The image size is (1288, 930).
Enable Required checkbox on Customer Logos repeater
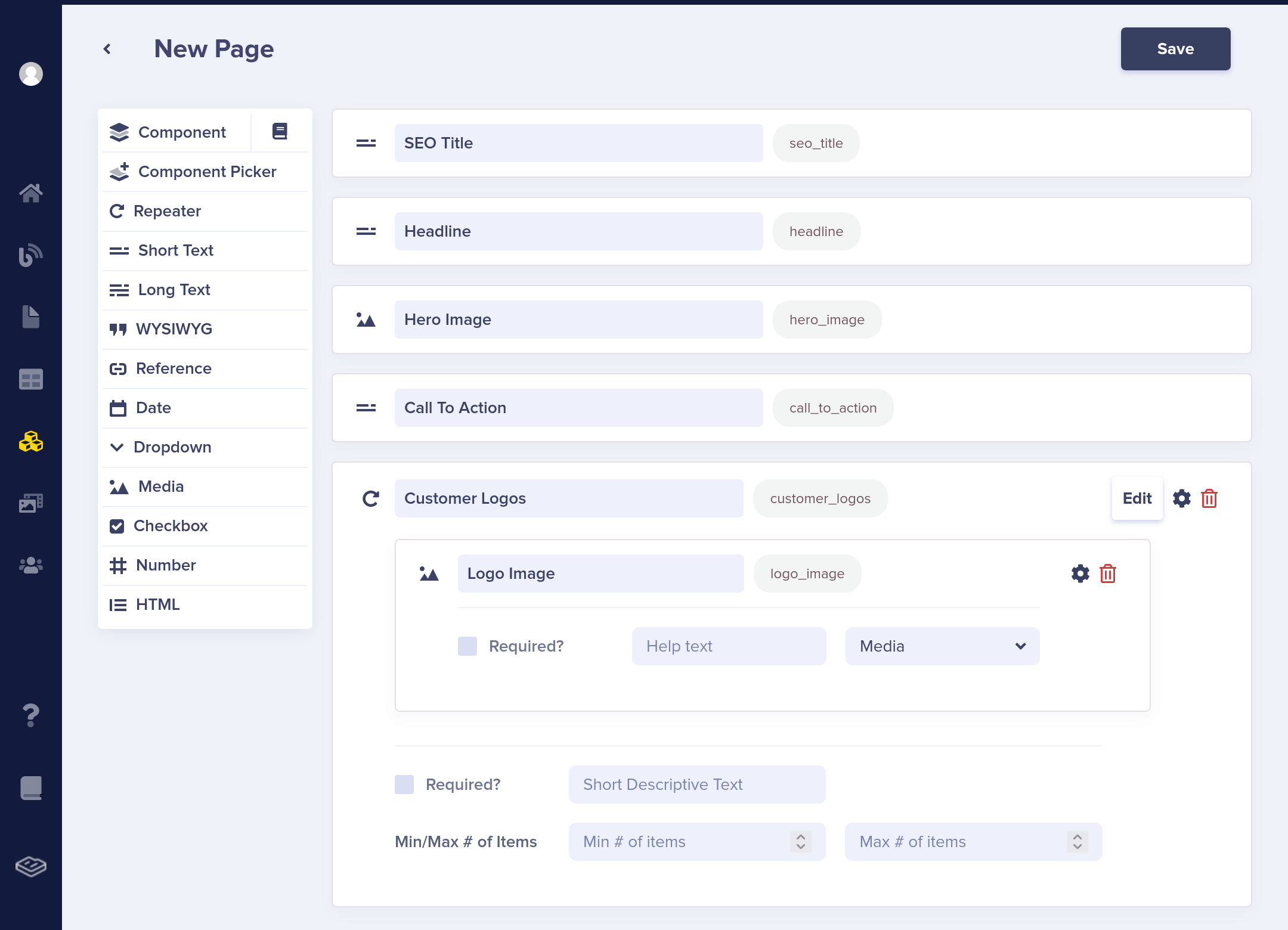[x=404, y=784]
